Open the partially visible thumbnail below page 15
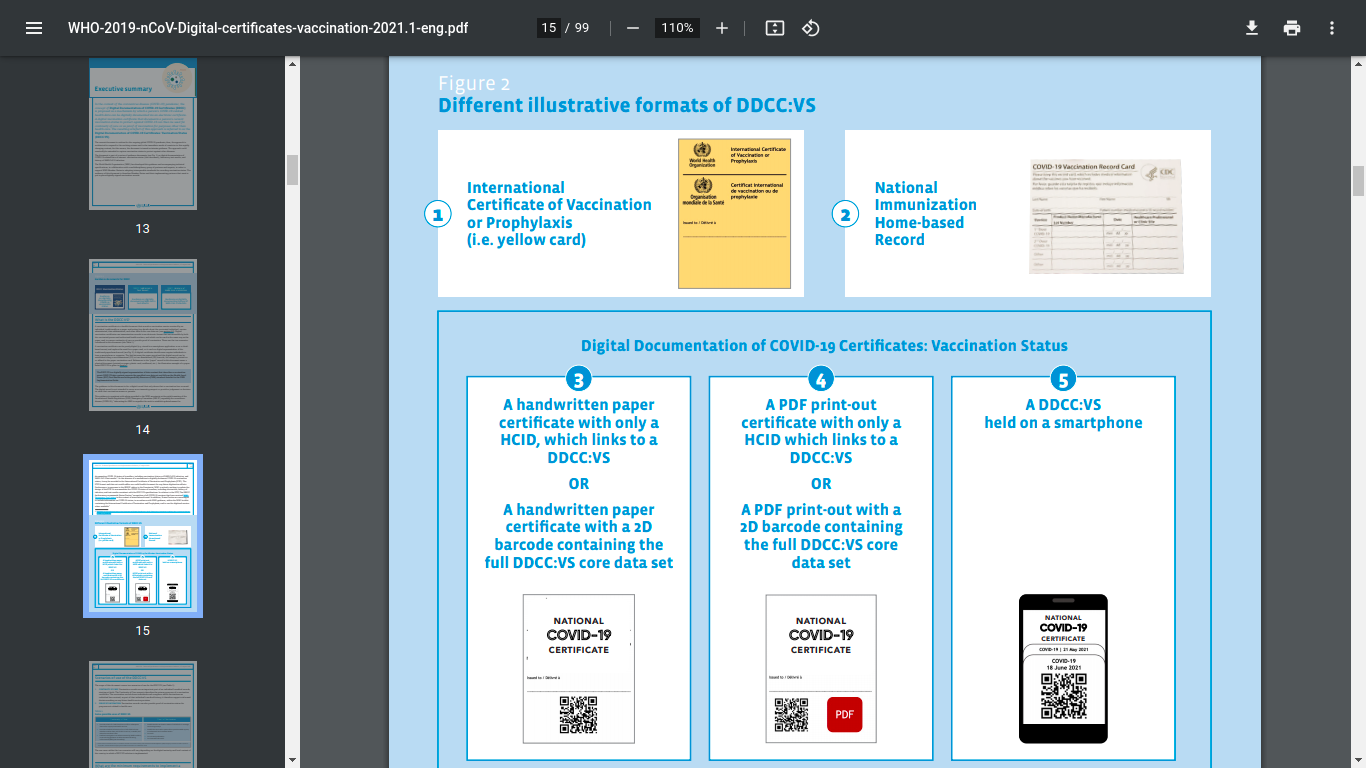 [143, 714]
